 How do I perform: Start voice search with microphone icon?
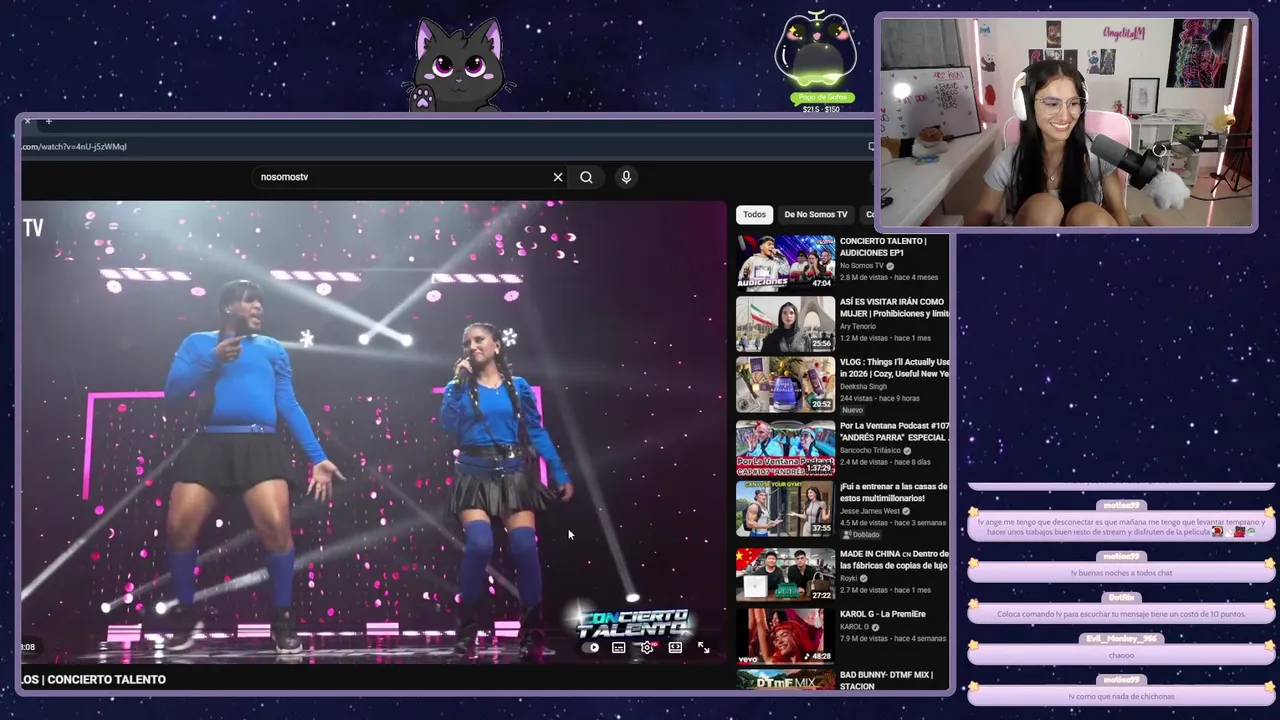[x=626, y=177]
